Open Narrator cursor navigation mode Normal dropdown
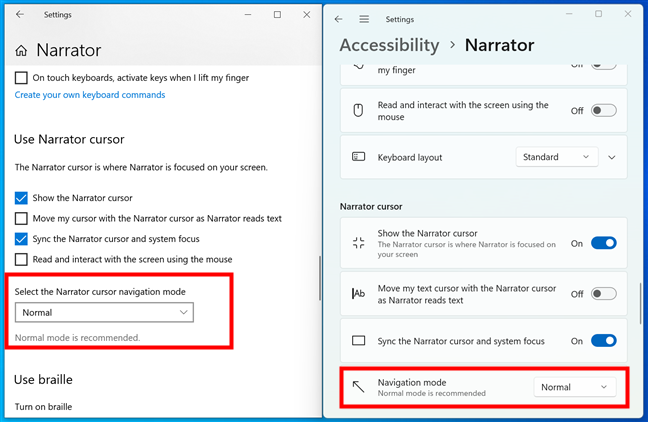 point(104,312)
